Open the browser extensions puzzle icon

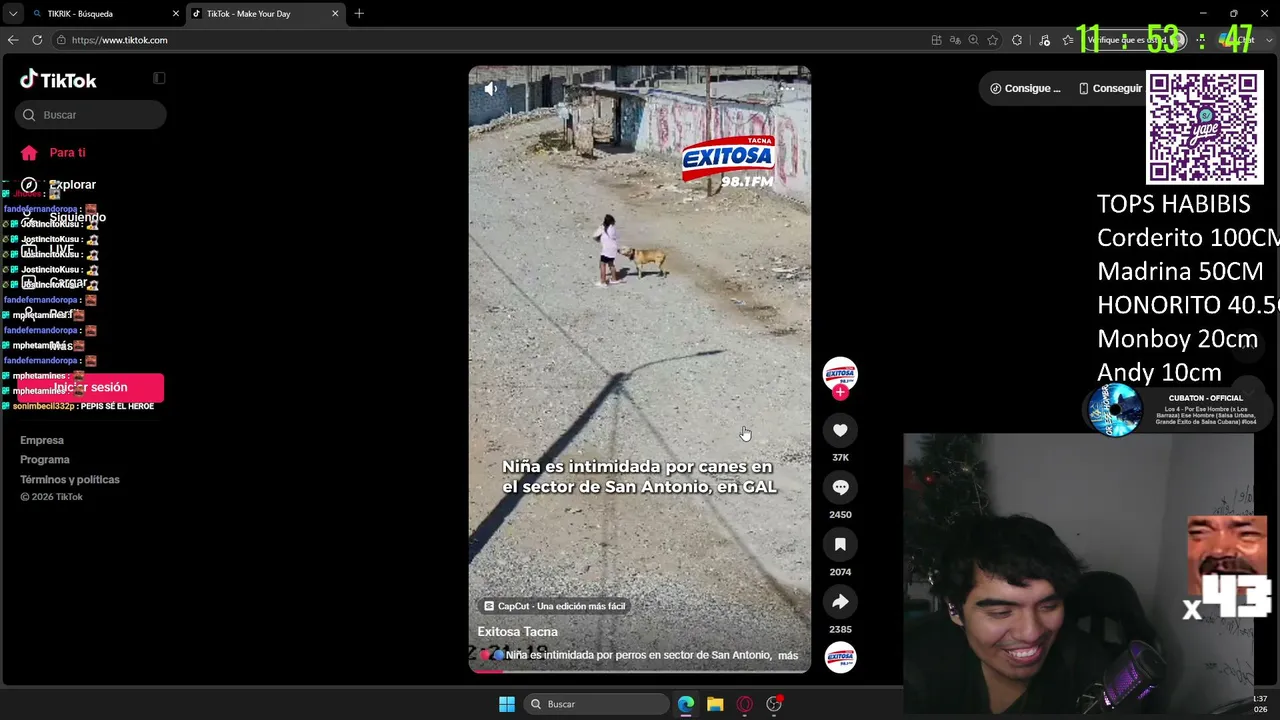click(1017, 40)
